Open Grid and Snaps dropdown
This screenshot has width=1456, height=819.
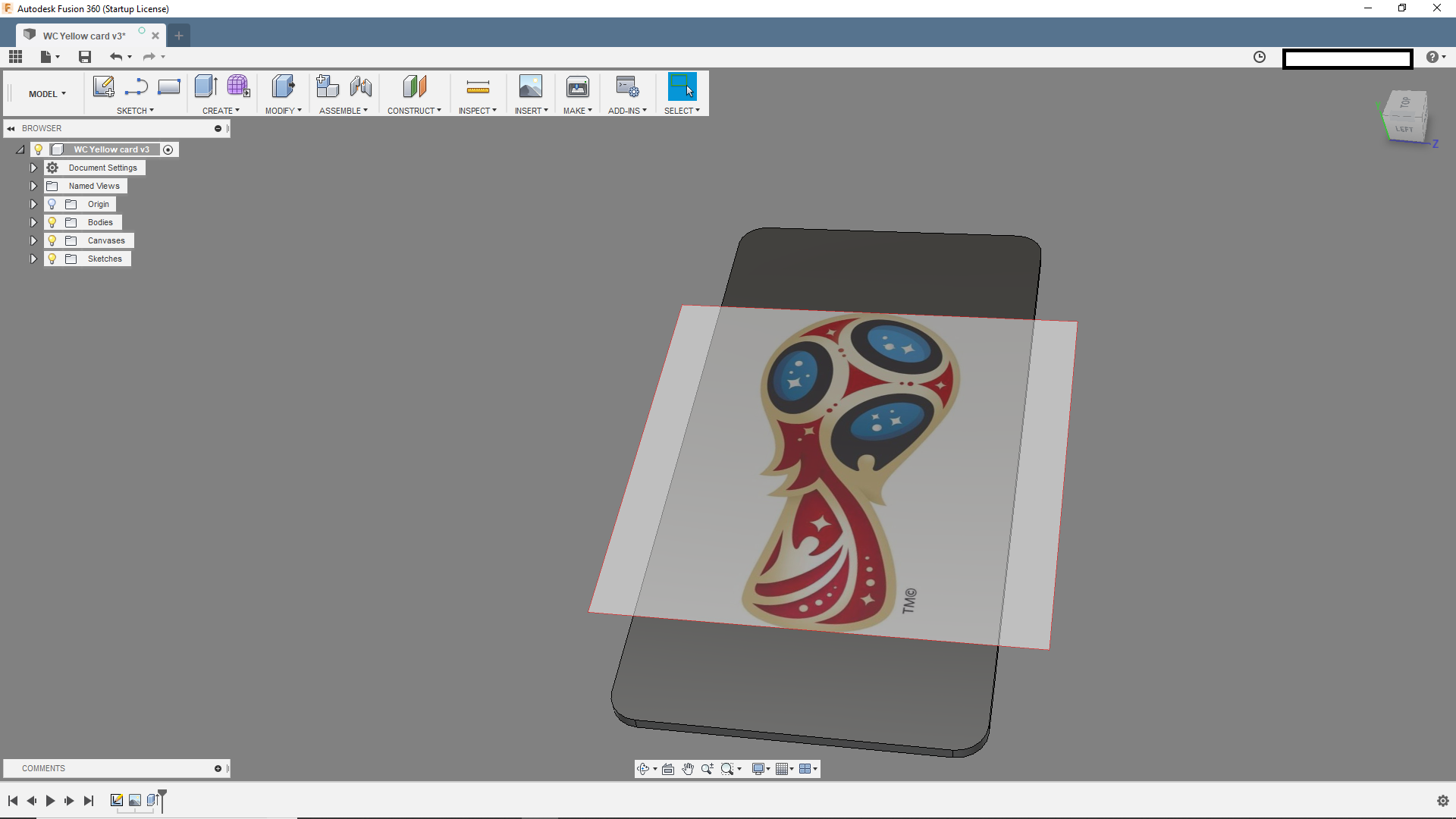(x=784, y=769)
